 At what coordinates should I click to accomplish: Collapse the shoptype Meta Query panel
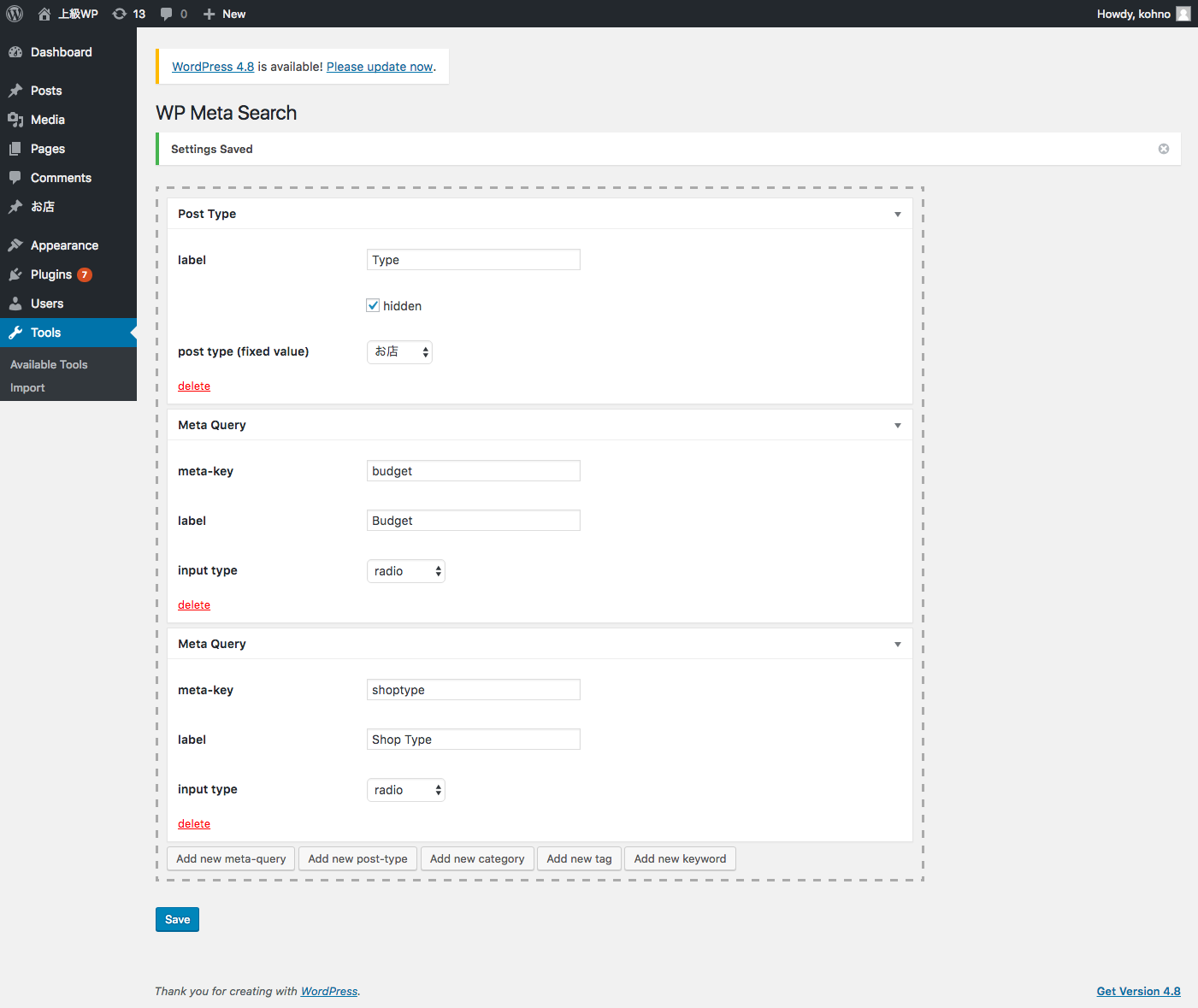(898, 644)
